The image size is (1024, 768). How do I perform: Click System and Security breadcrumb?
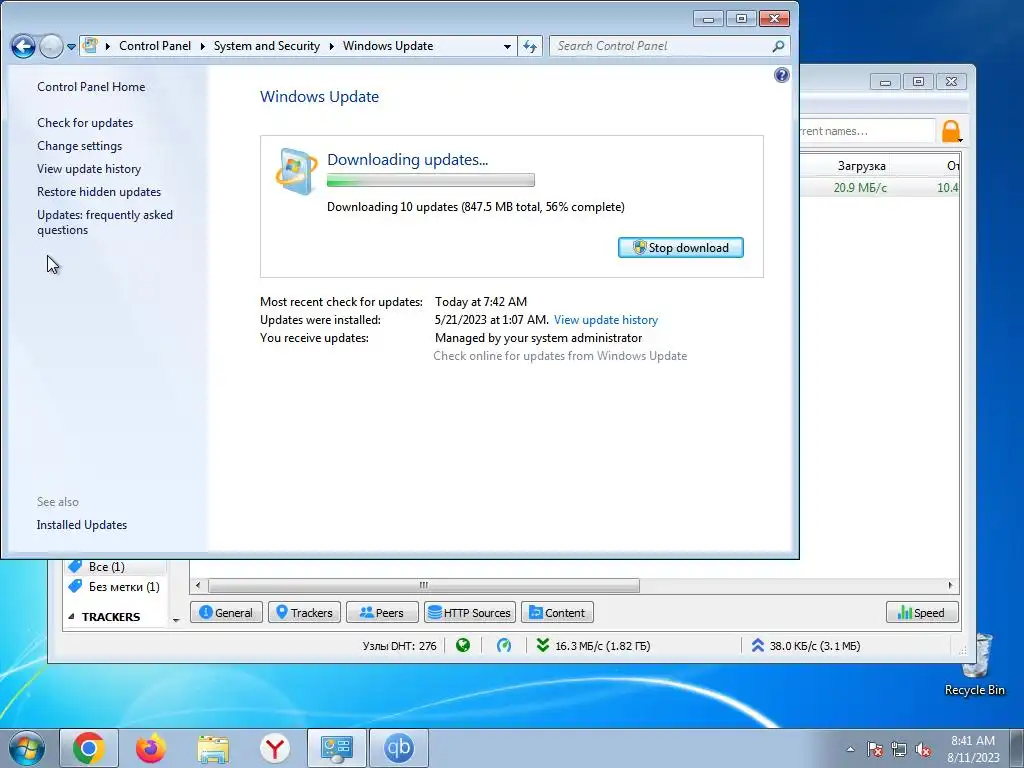(266, 46)
